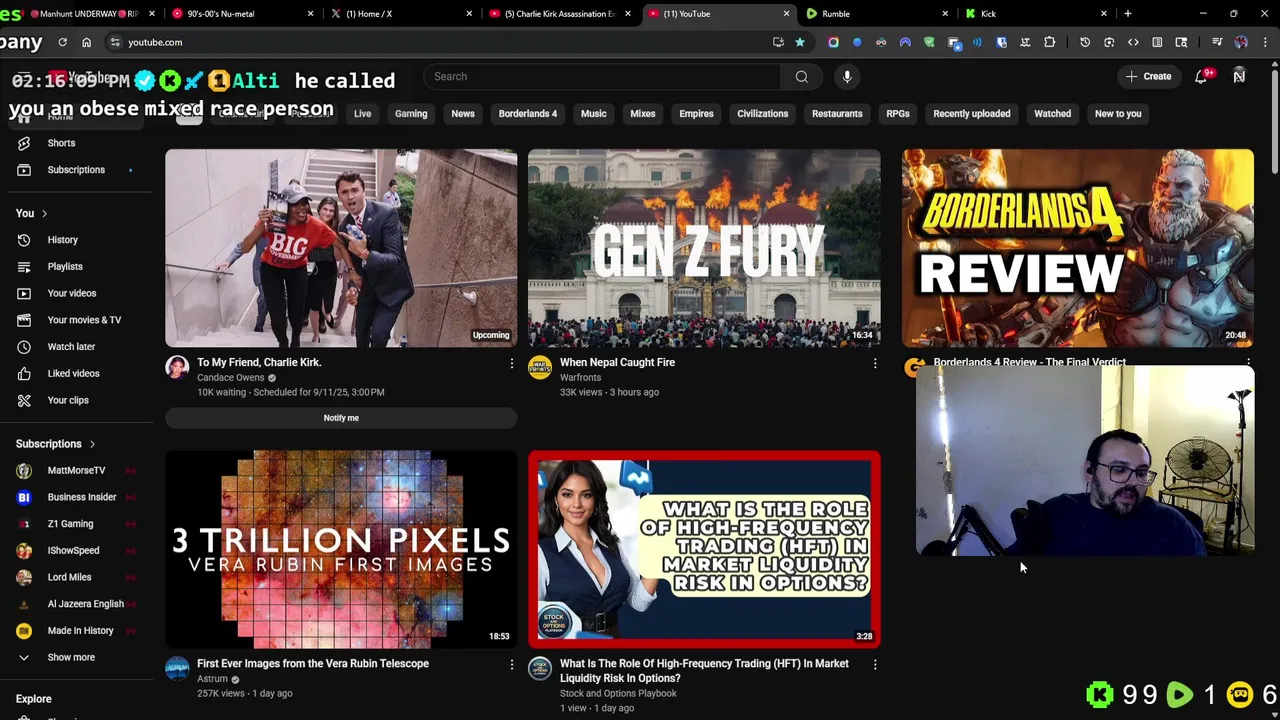Viewport: 1280px width, 720px height.
Task: Select the Watched filter chip
Action: 1052,114
